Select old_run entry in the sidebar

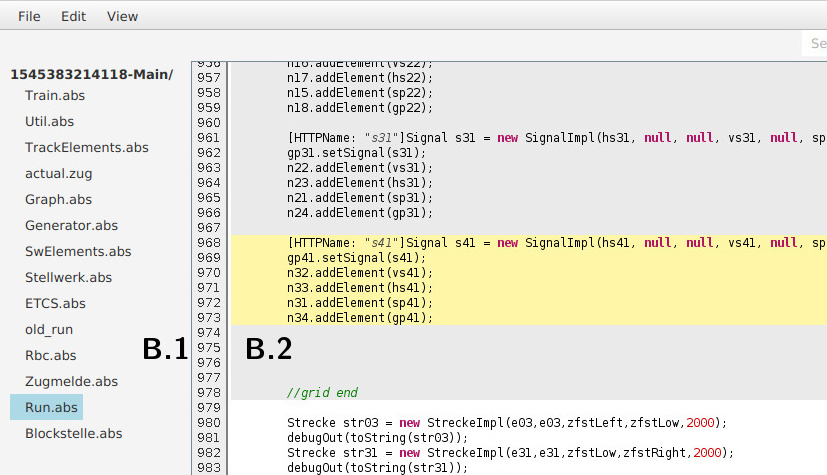tap(49, 329)
